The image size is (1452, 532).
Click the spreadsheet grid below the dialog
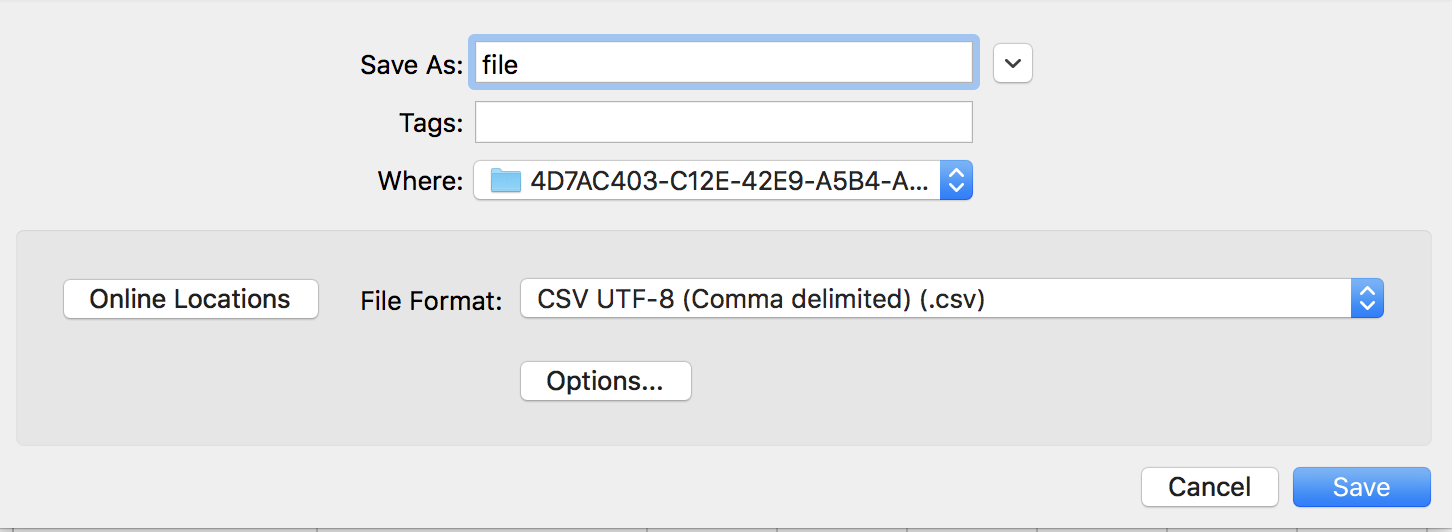click(x=480, y=529)
